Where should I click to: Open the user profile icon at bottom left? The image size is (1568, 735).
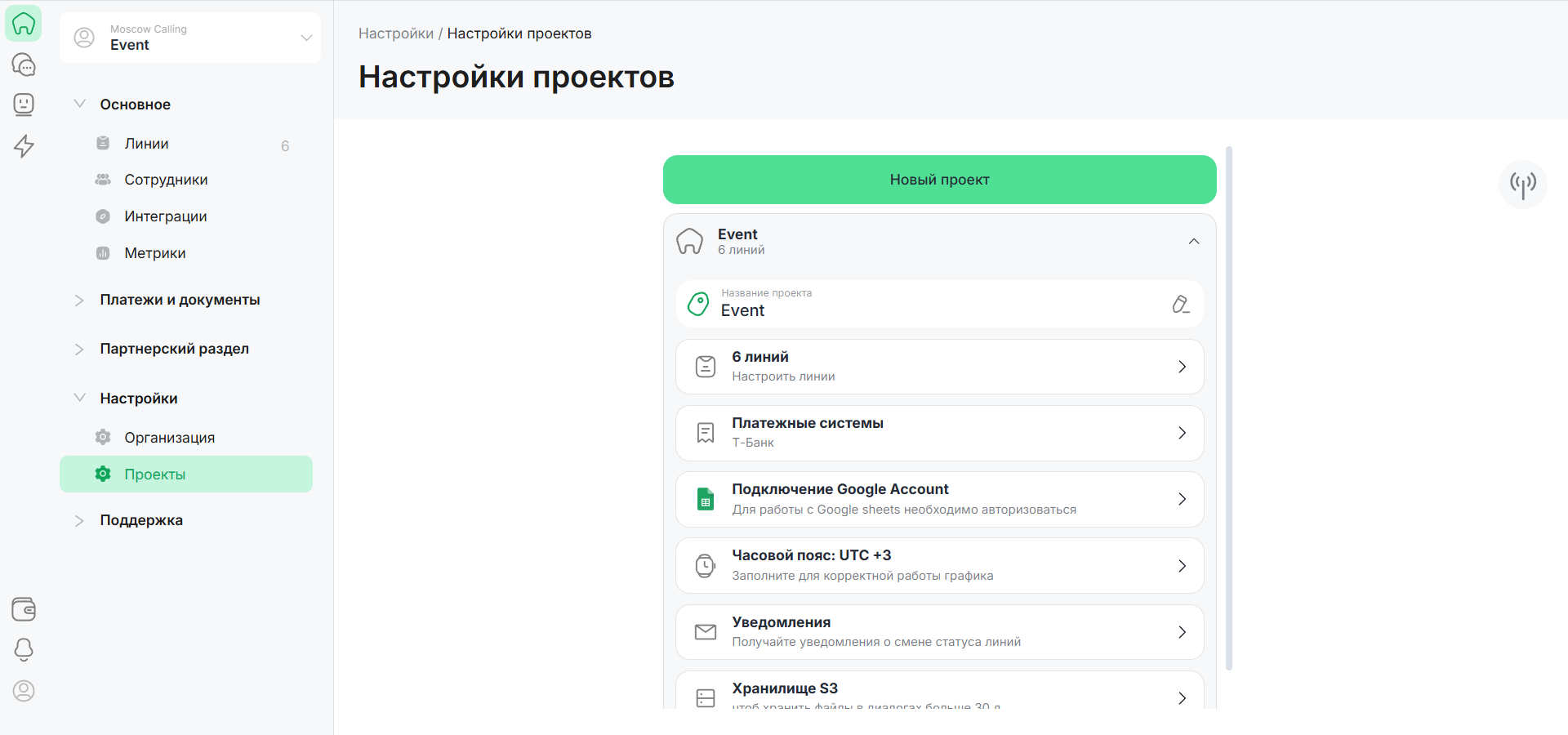[x=24, y=691]
